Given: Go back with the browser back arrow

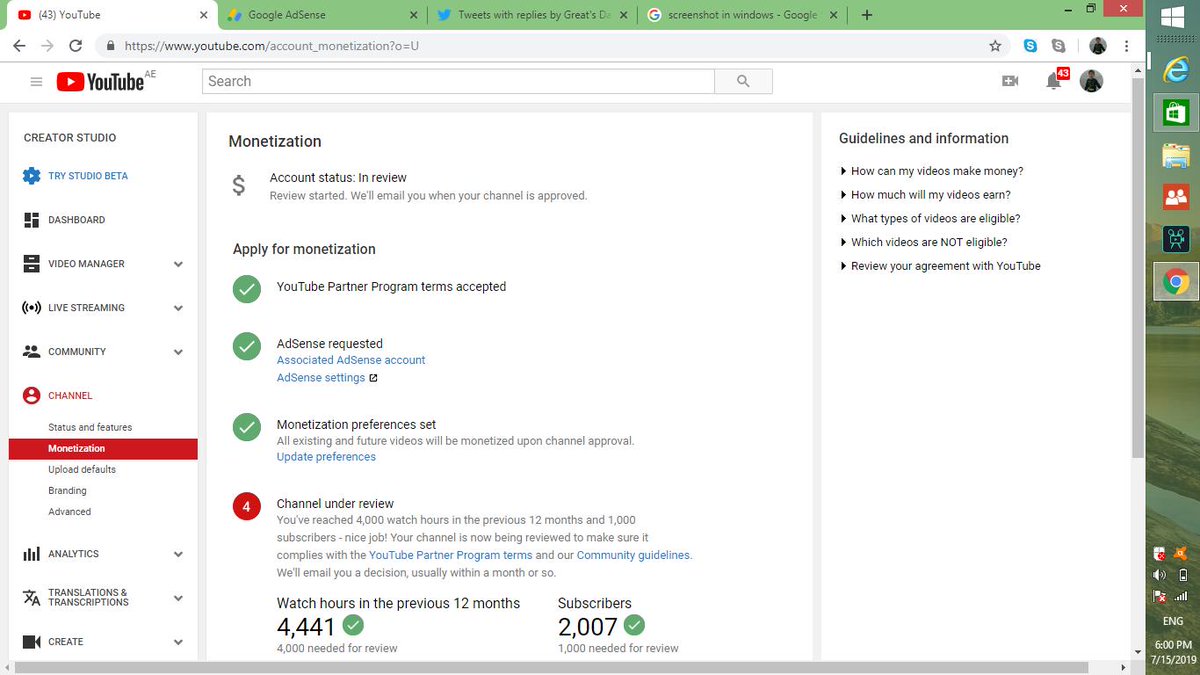Looking at the screenshot, I should 19,46.
